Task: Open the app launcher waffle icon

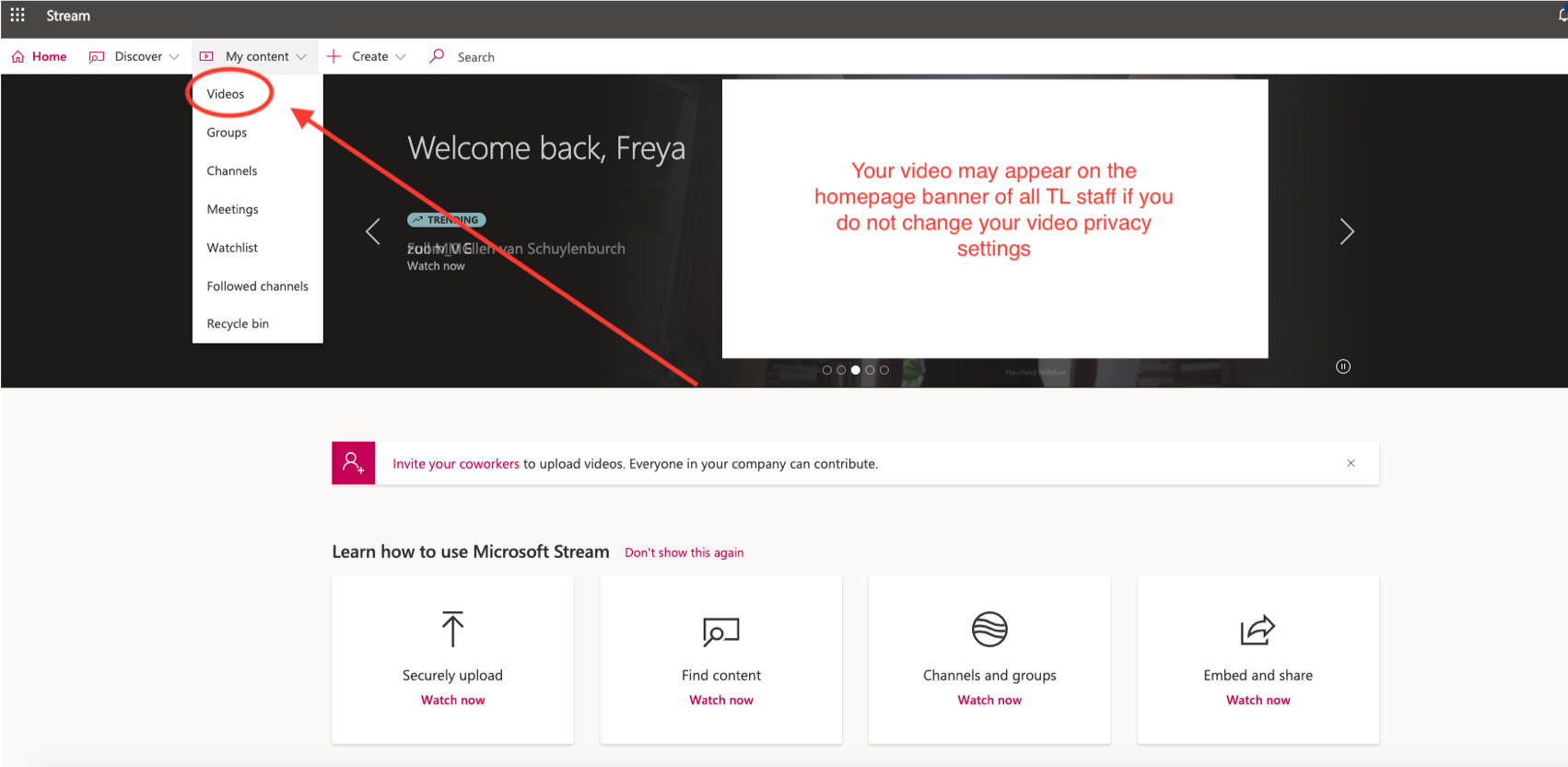Action: (x=18, y=16)
